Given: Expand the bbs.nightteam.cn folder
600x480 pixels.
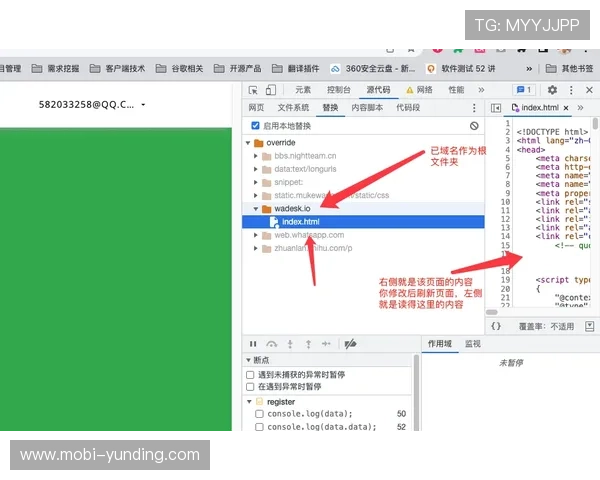Looking at the screenshot, I should click(x=256, y=156).
